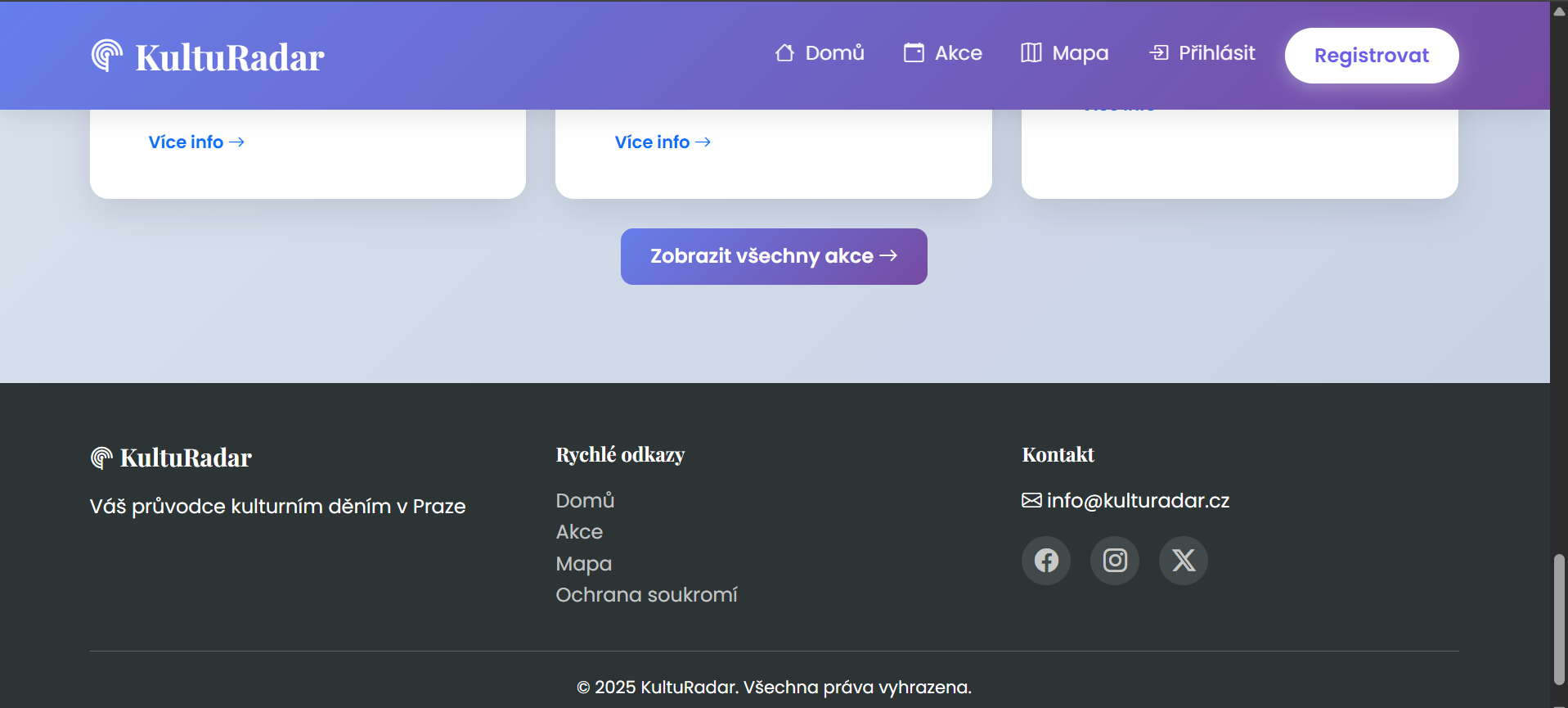Open the Instagram social icon
Viewport: 1568px width, 708px height.
pyautogui.click(x=1115, y=561)
